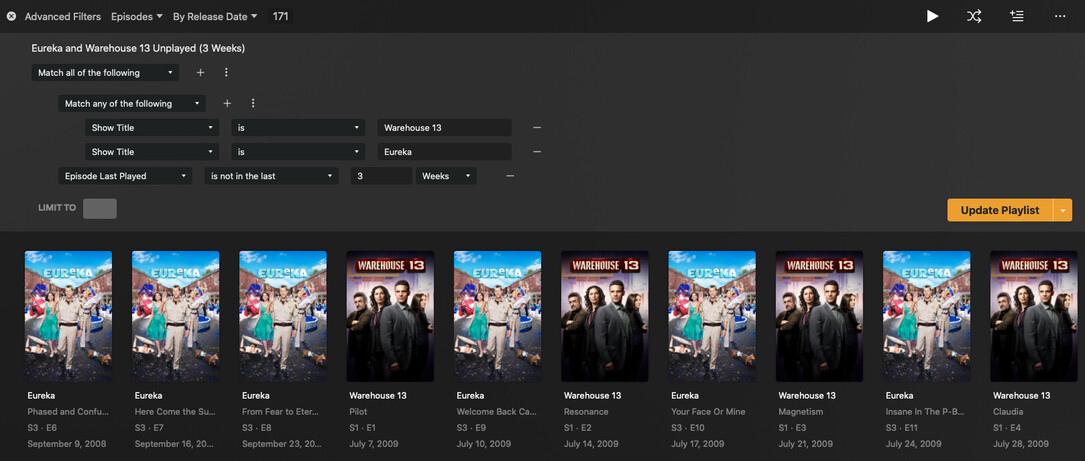Screen dimensions: 1085x461
Task: Click episode title 'Resonance'
Action: pos(586,412)
